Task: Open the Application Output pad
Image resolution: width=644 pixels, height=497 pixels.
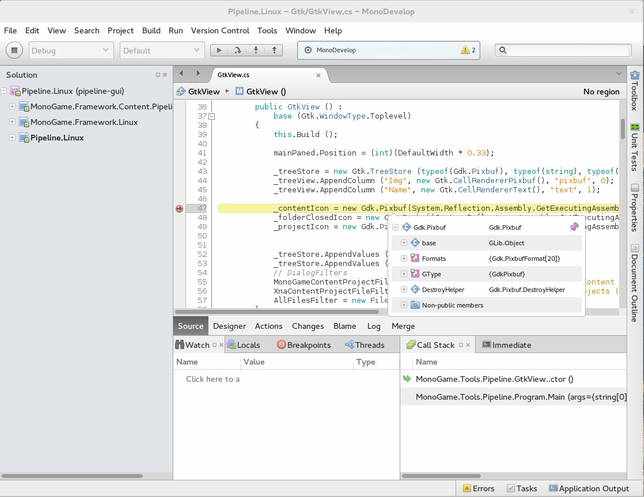Action: [x=589, y=488]
